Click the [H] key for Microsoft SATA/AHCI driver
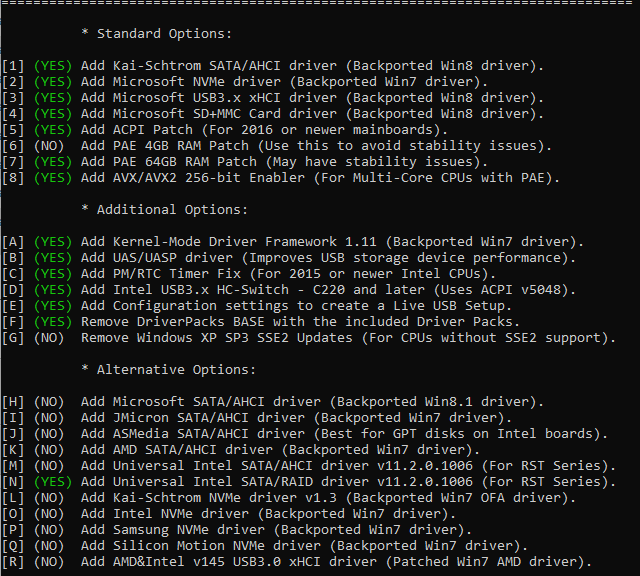Viewport: 640px width, 576px height. (x=13, y=402)
